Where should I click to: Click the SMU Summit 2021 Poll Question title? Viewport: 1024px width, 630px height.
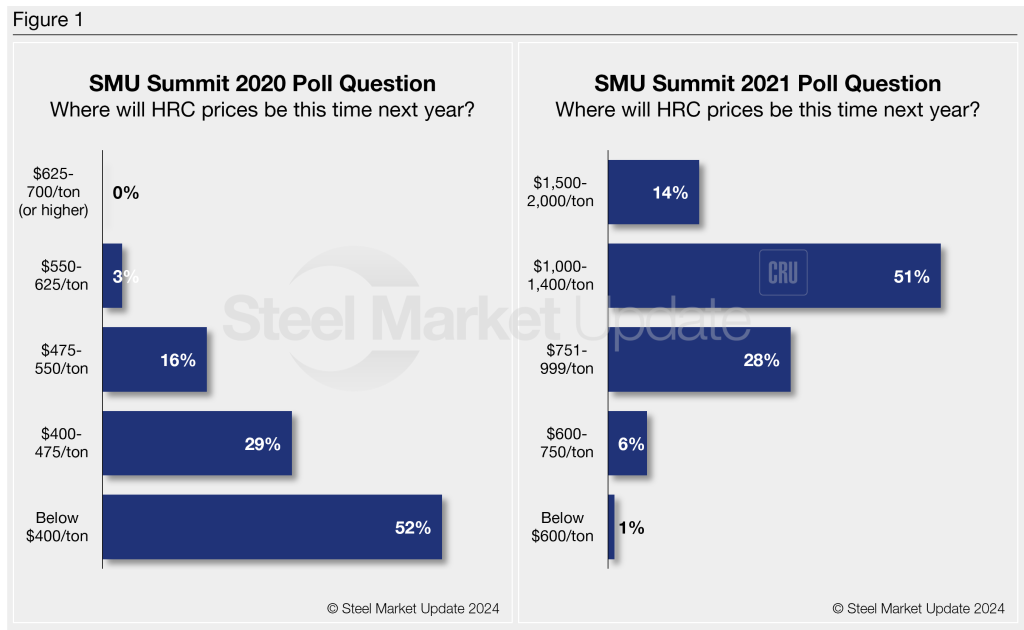tap(767, 84)
